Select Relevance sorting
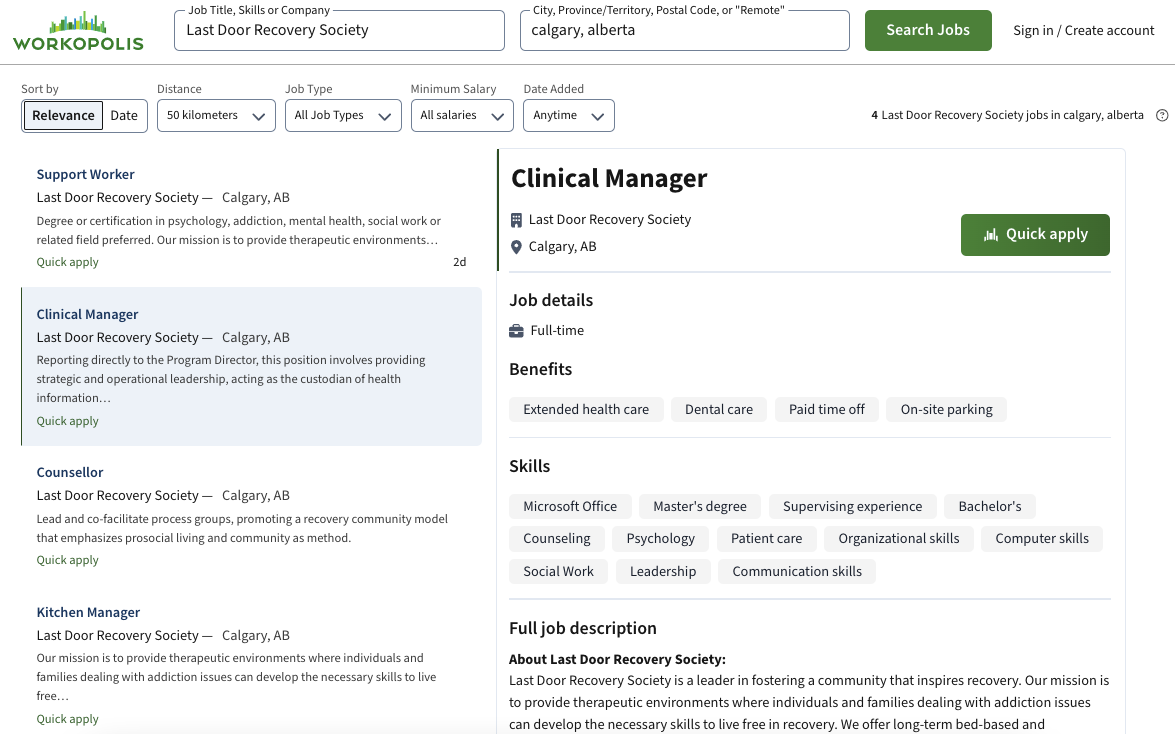 pos(63,115)
